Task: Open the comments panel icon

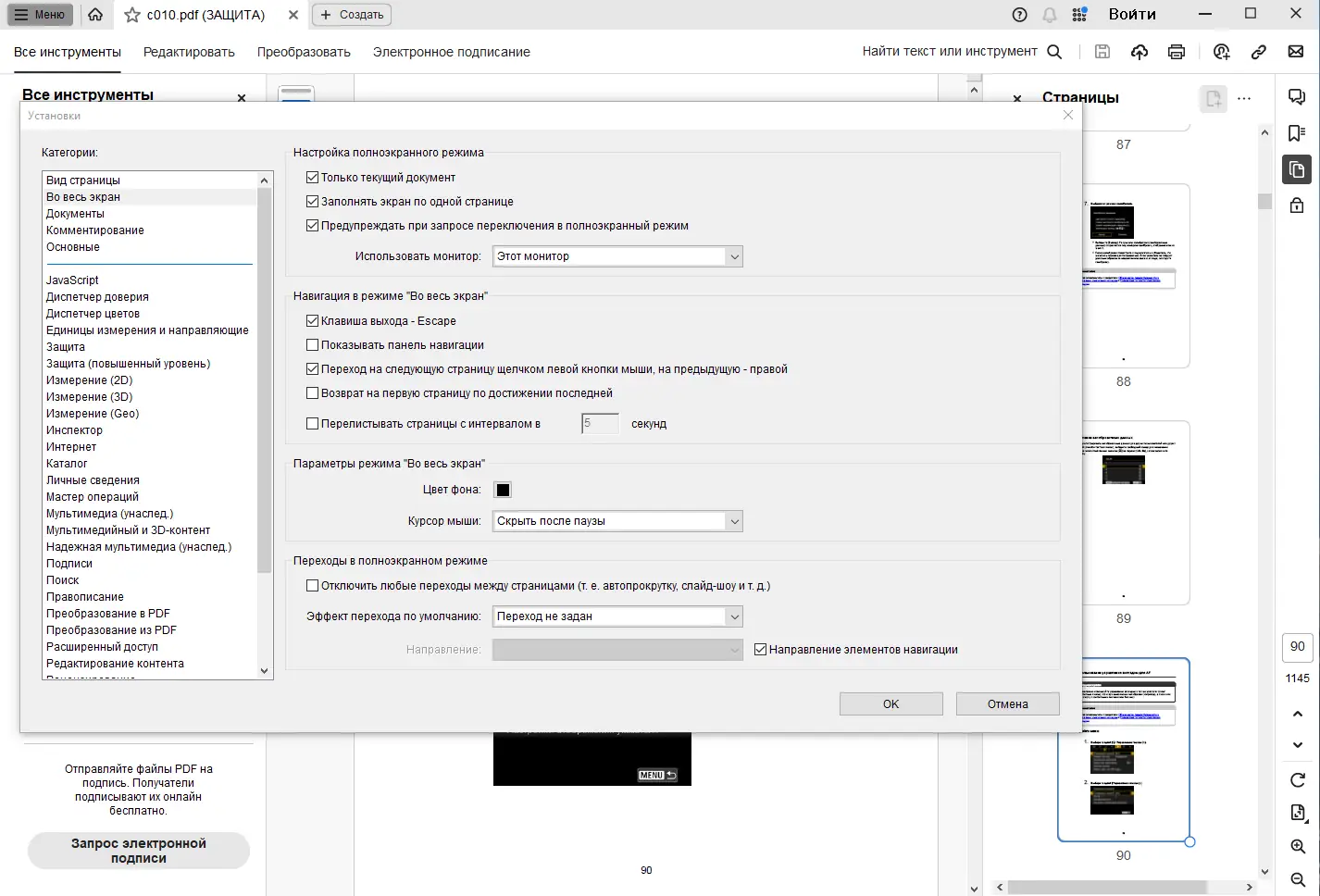Action: 1296,97
